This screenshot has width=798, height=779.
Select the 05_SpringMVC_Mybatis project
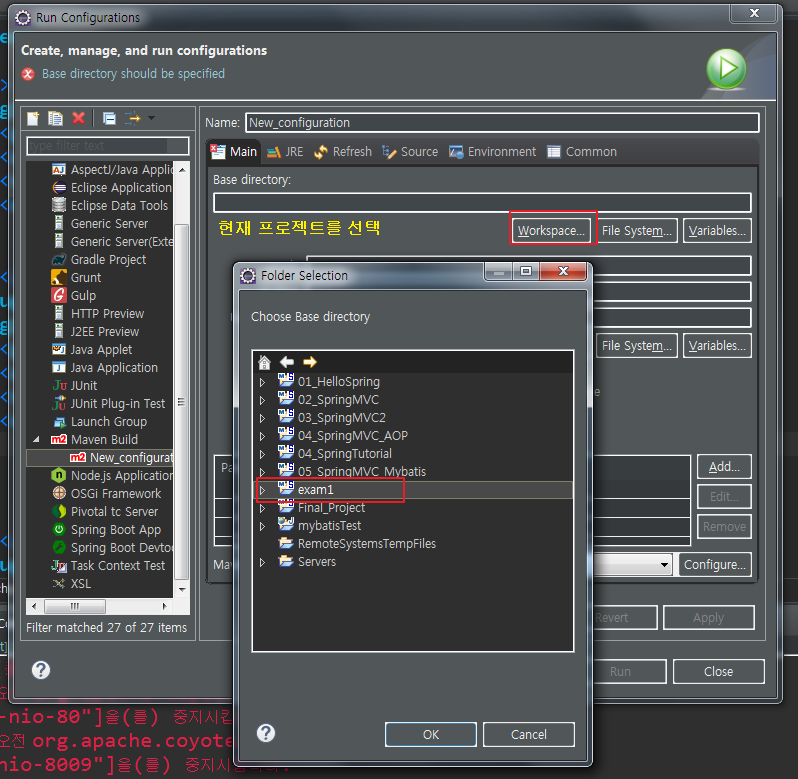point(352,472)
